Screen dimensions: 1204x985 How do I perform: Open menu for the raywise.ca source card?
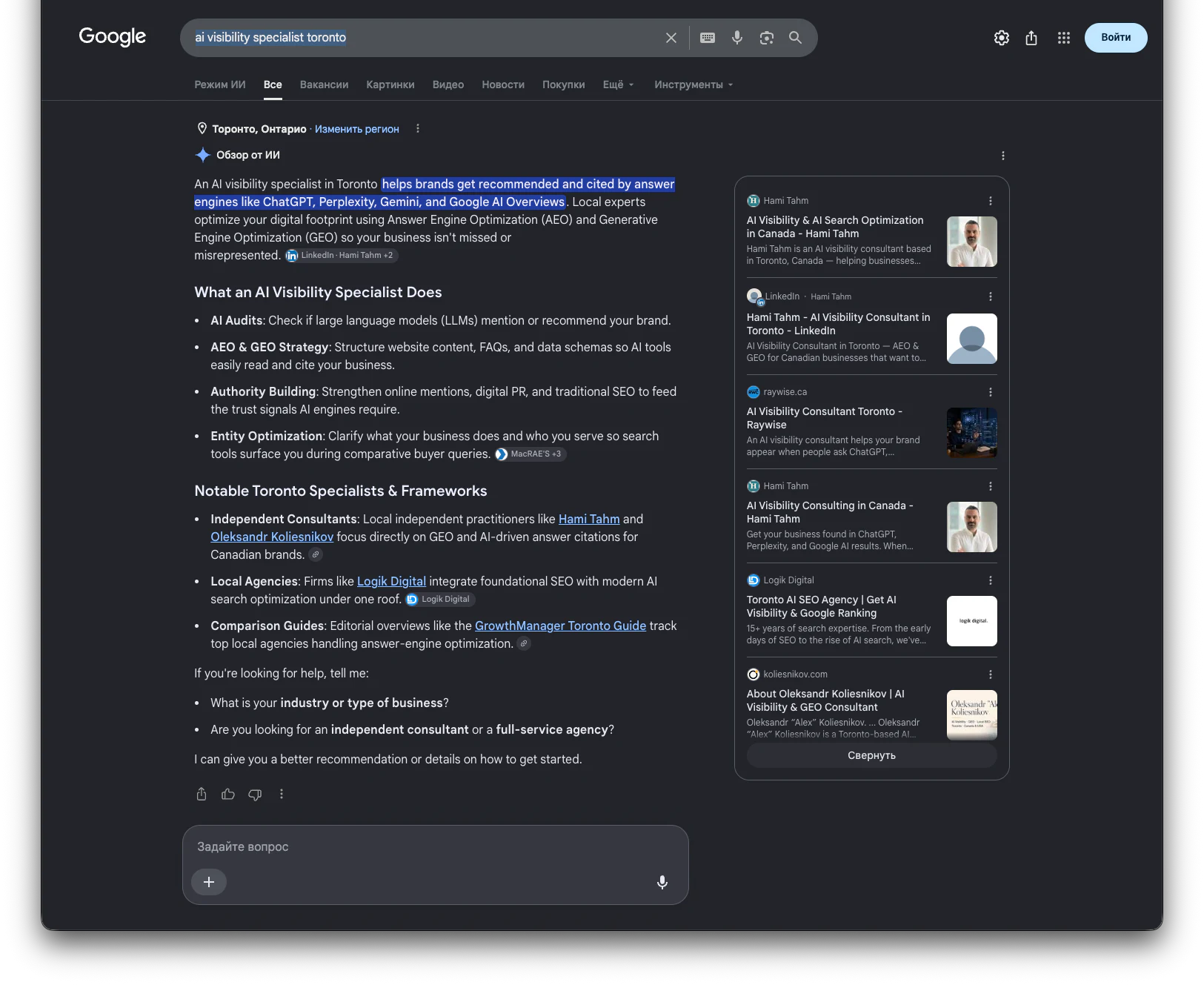(991, 392)
